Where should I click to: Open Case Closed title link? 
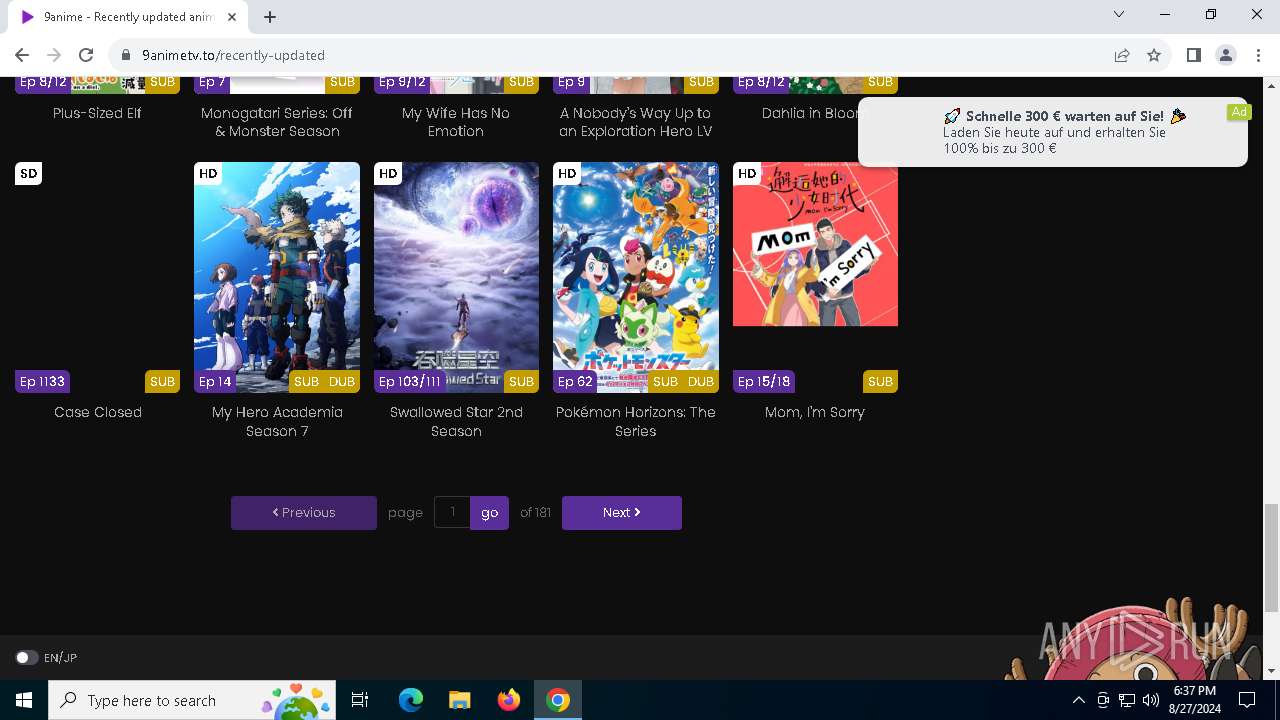point(98,412)
